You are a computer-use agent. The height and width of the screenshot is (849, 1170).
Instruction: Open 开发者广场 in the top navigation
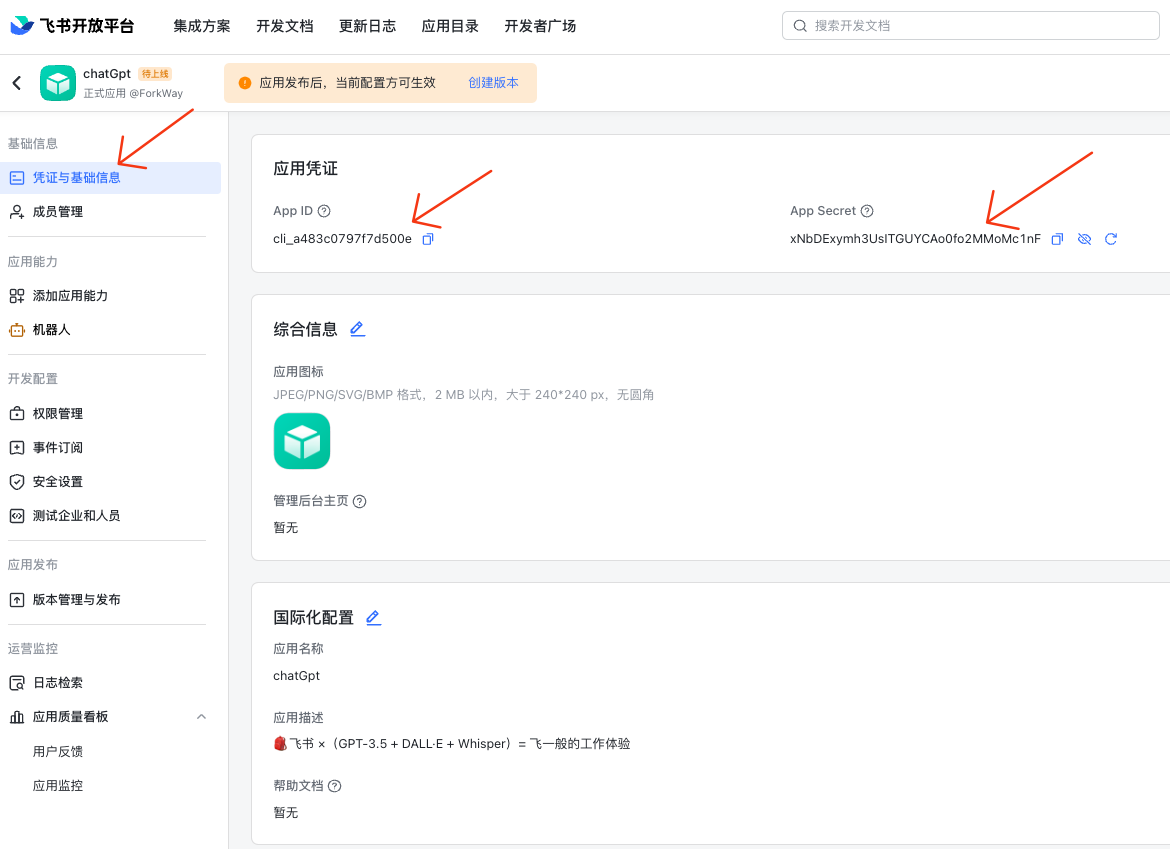(x=540, y=26)
